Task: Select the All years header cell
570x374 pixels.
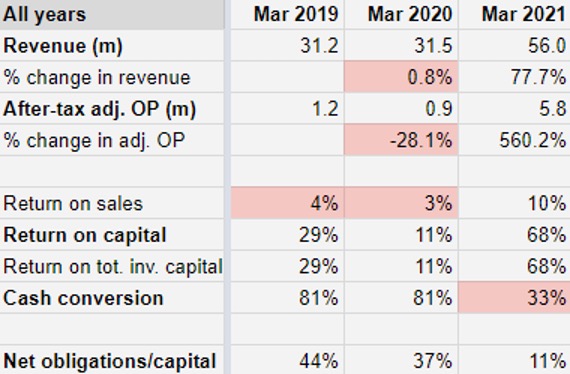Action: [112, 15]
